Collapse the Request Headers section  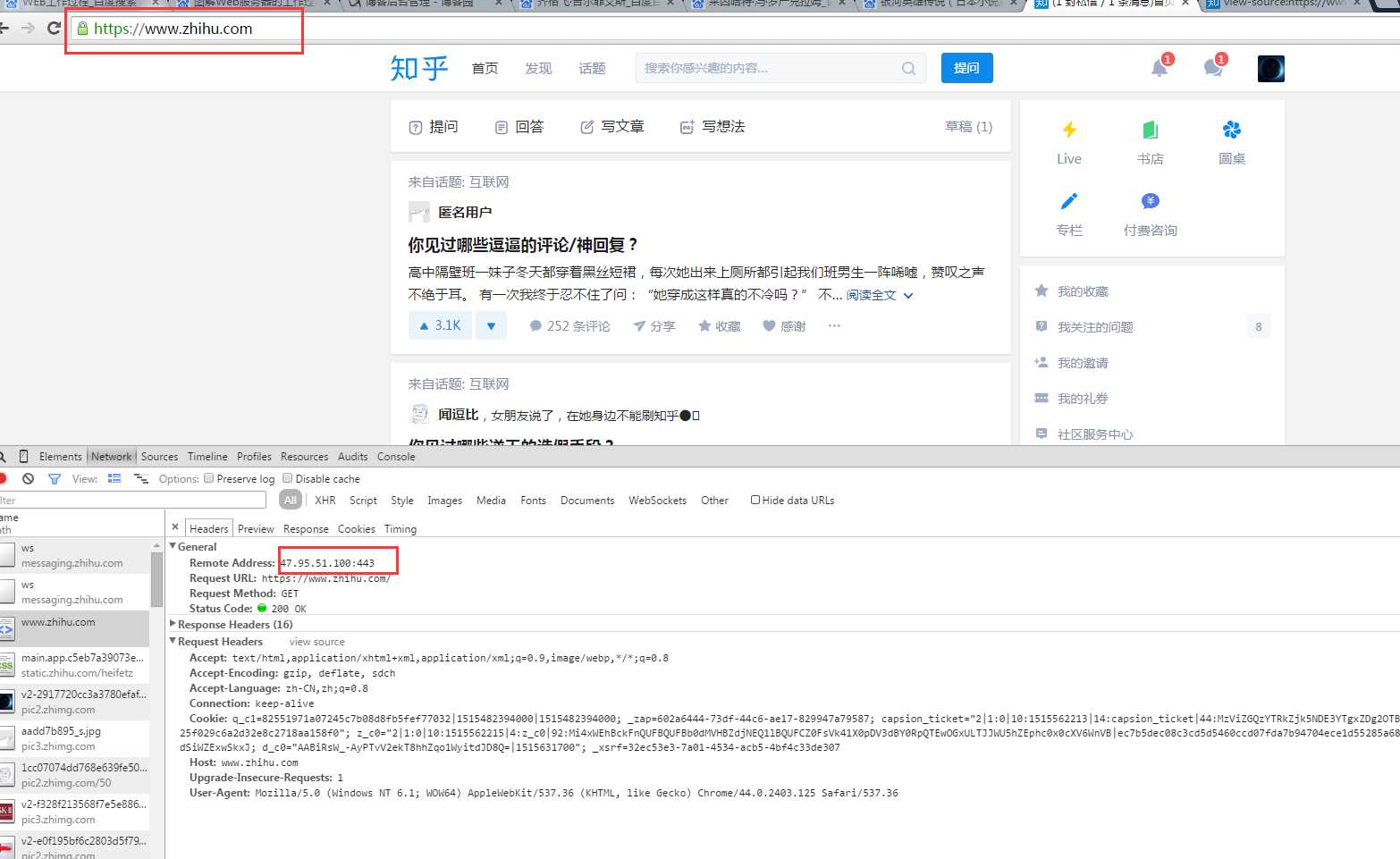(x=173, y=641)
